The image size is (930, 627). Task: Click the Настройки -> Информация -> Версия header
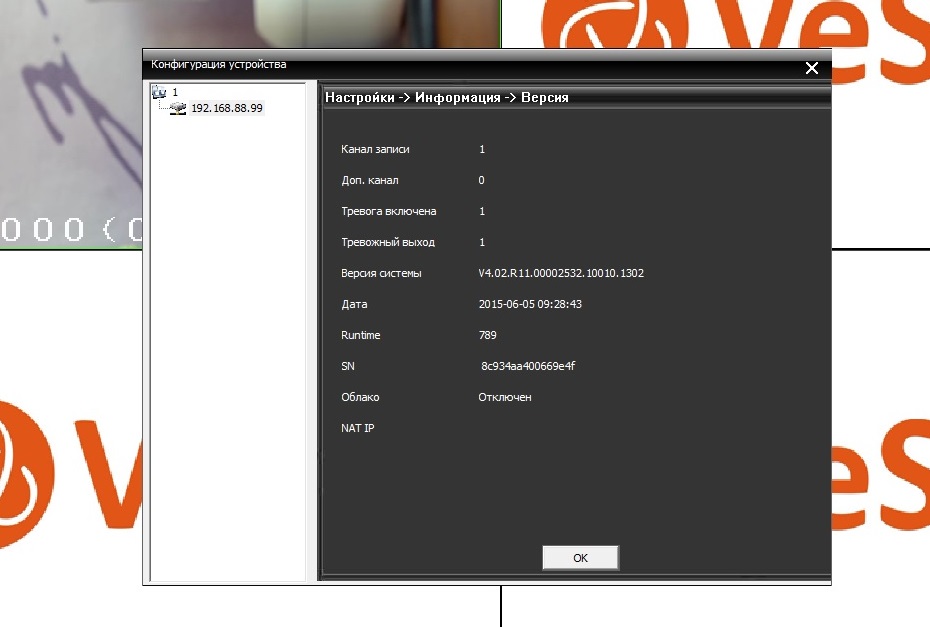pos(447,98)
